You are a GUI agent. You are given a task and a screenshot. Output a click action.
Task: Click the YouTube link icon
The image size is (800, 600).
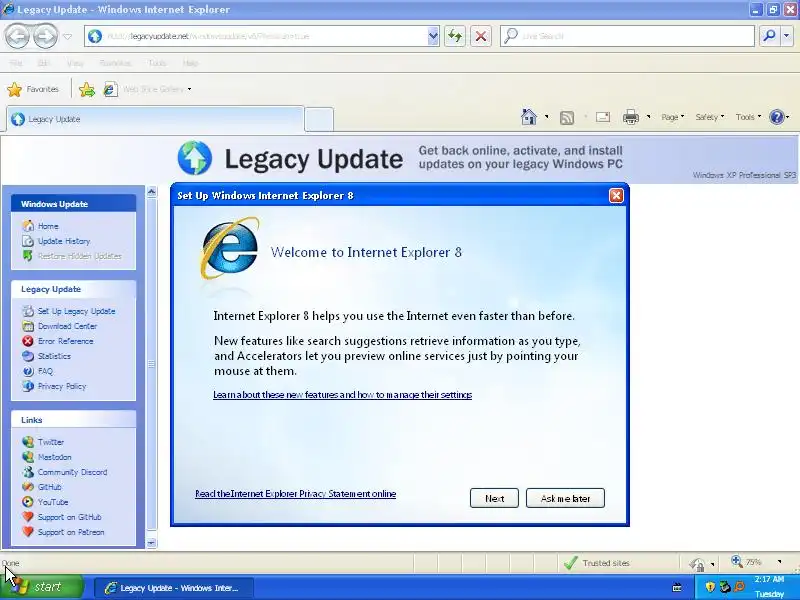pos(28,502)
